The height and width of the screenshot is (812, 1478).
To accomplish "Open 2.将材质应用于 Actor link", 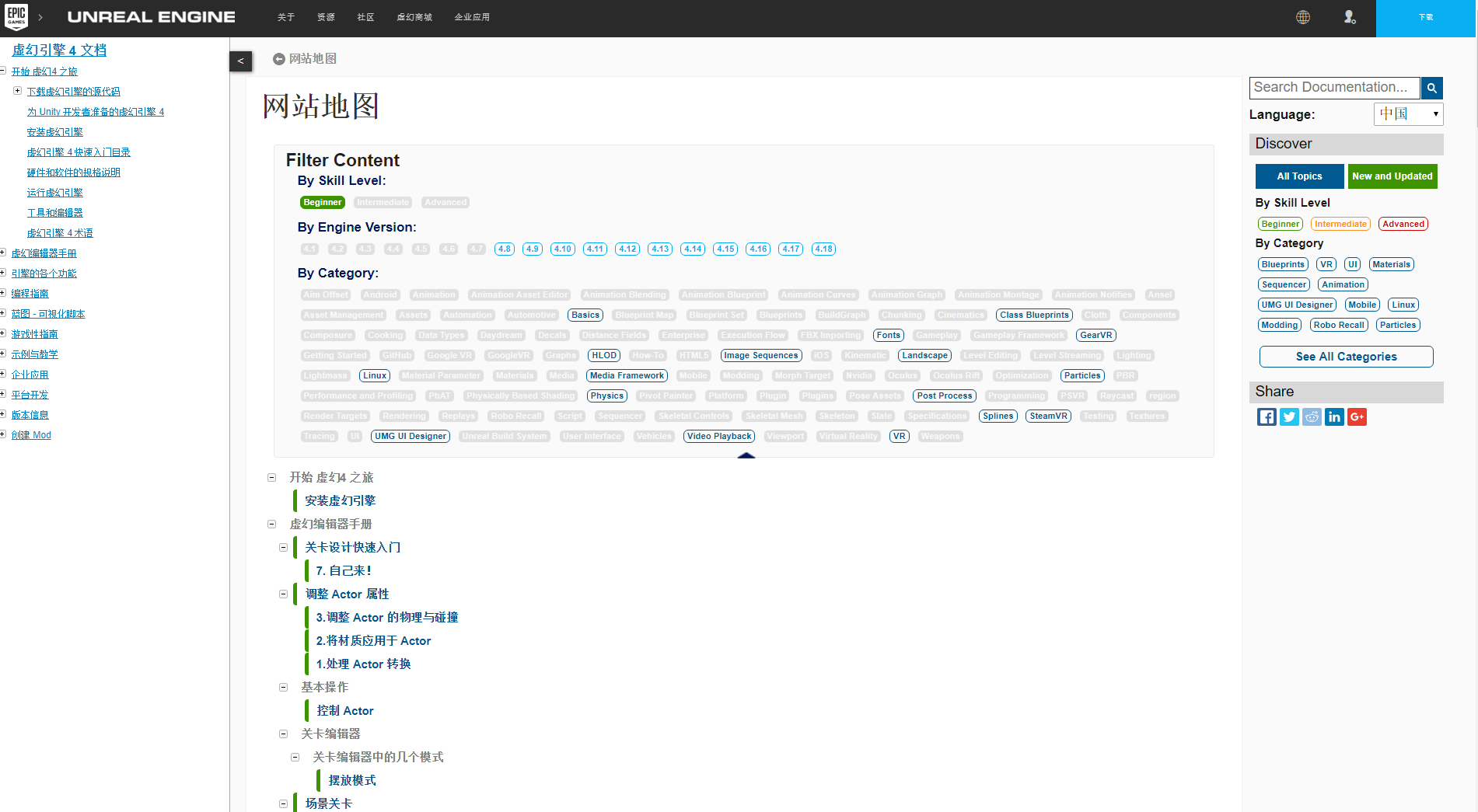I will pos(373,641).
